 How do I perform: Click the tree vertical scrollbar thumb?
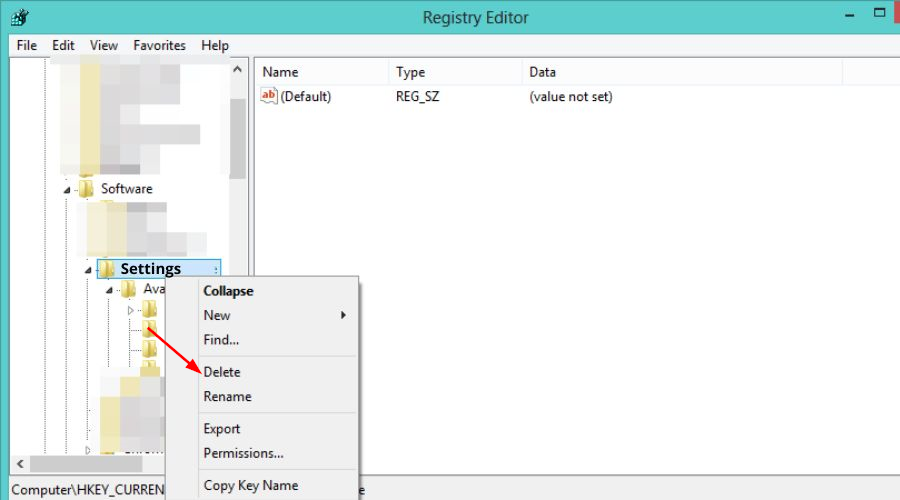(x=238, y=138)
